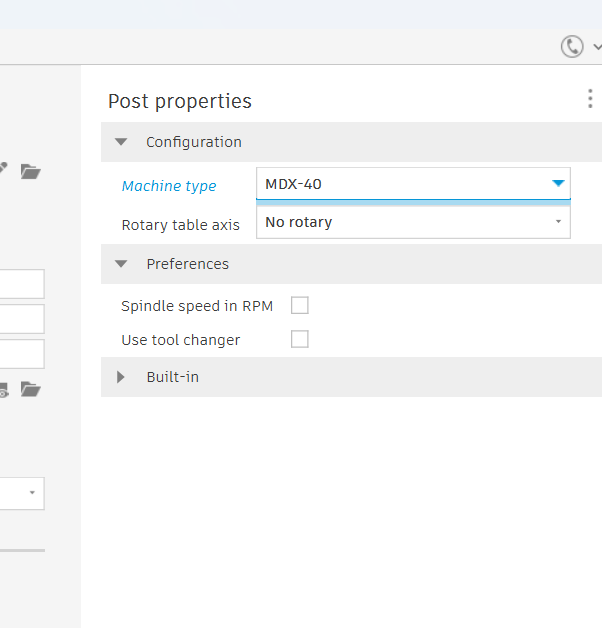Collapse the Configuration section
The height and width of the screenshot is (628, 602).
(x=121, y=142)
